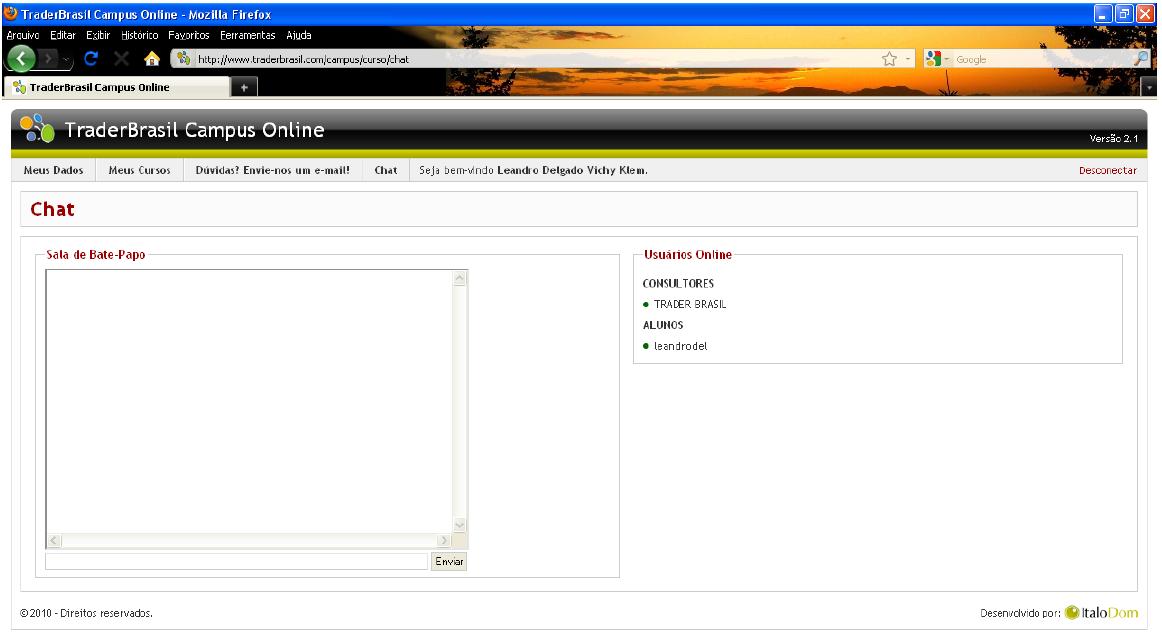This screenshot has width=1162, height=636.
Task: Click the TraderBrasil colored circles logo
Action: [37, 128]
